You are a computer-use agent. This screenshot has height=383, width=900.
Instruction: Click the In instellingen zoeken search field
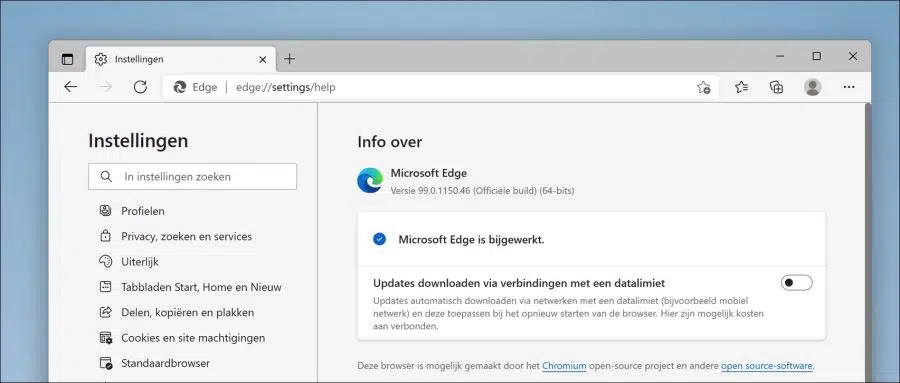[192, 177]
